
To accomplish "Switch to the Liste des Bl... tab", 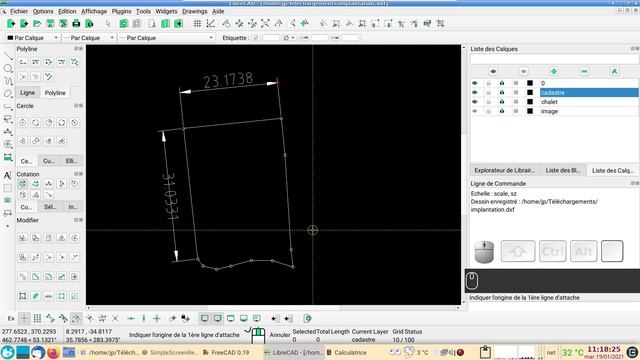I will (x=563, y=170).
